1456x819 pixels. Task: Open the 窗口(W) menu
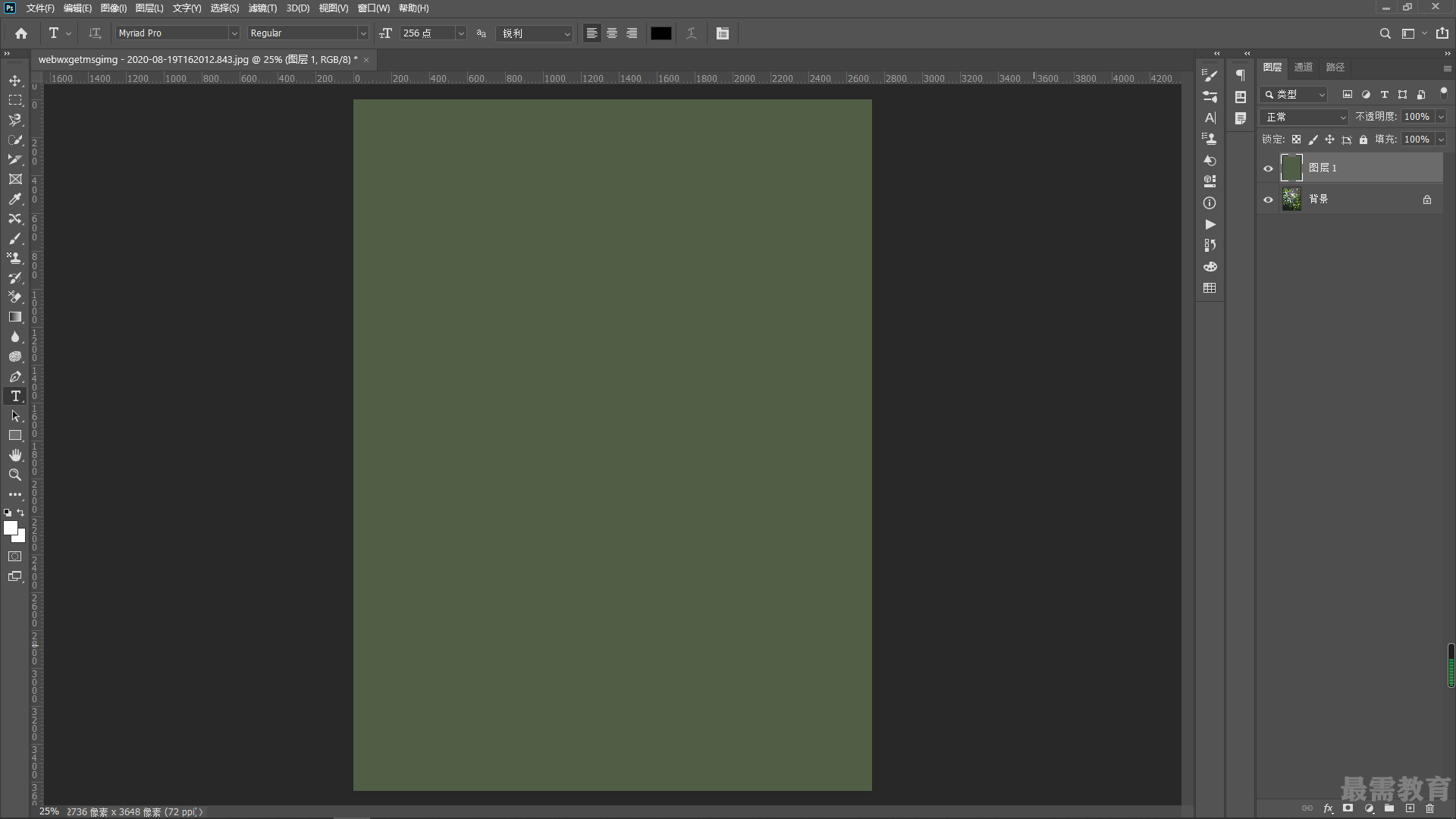[374, 8]
